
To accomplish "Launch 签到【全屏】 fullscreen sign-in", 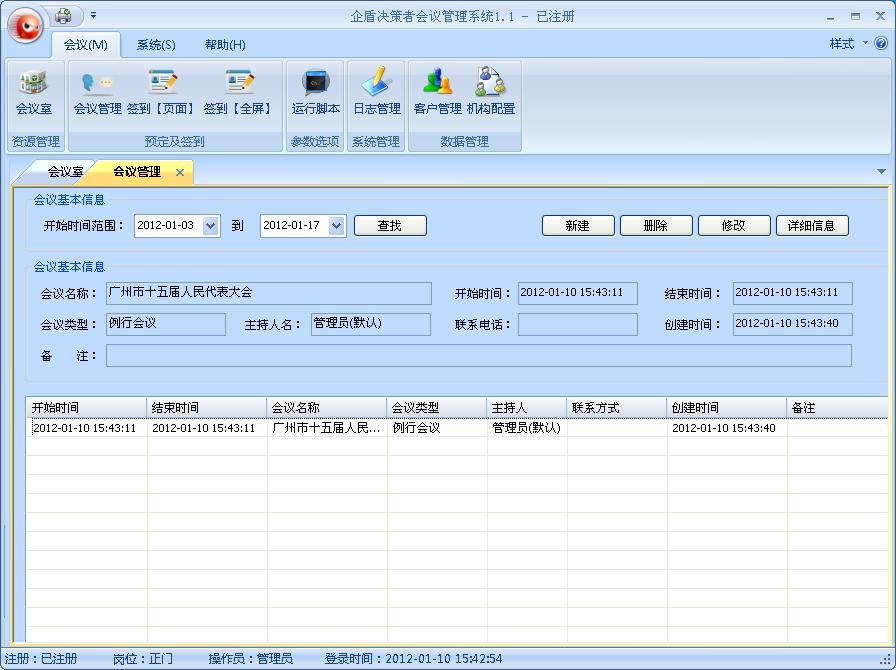I will coord(238,92).
